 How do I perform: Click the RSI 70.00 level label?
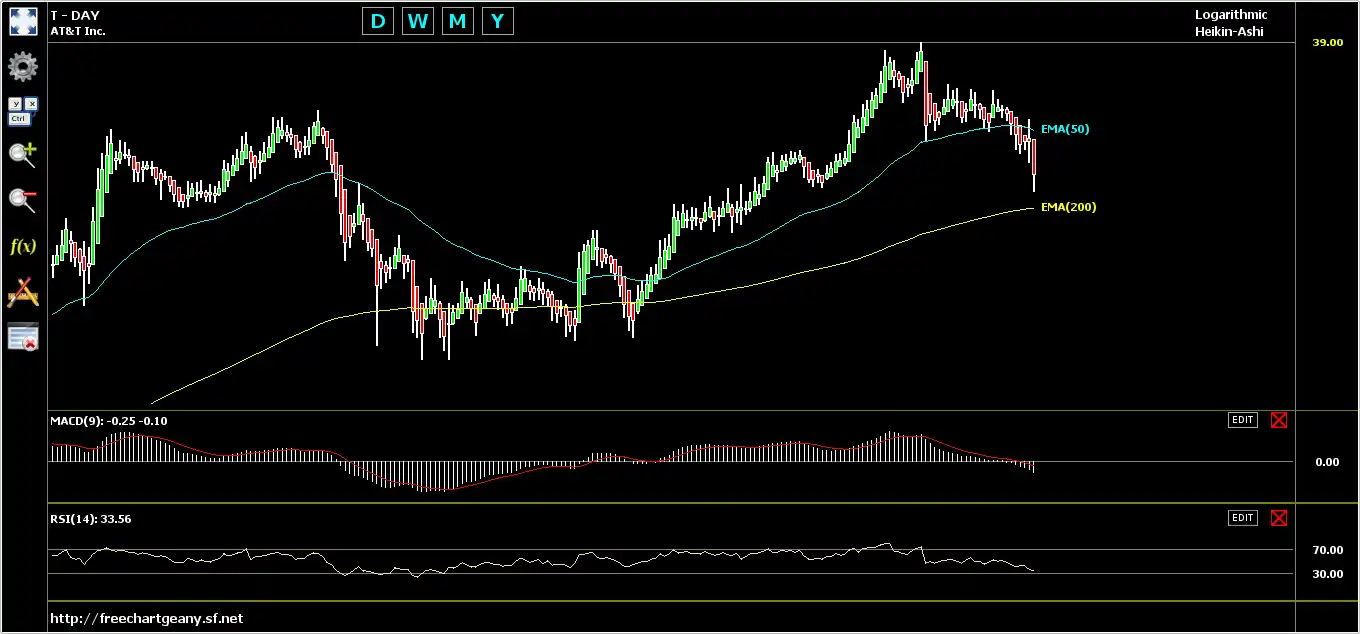(x=1327, y=550)
